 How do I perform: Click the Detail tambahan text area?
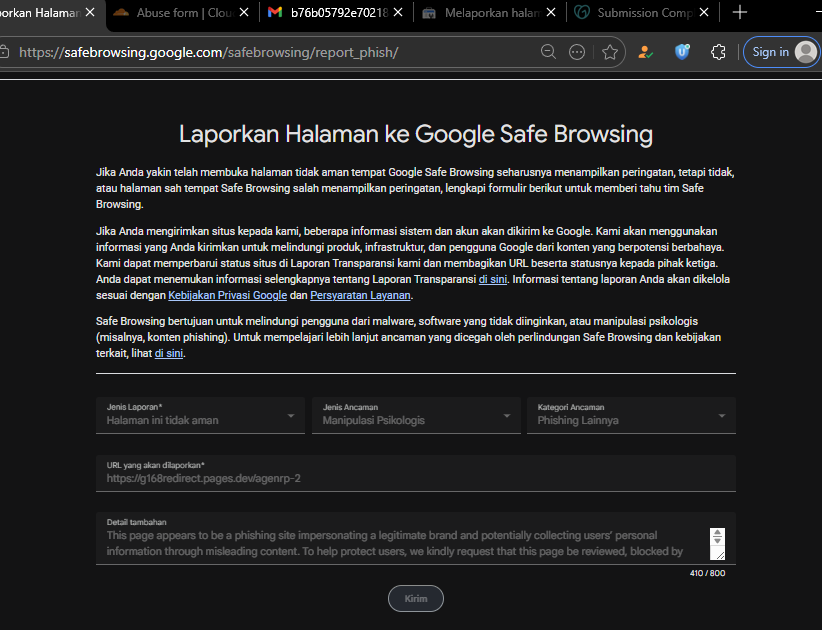tap(416, 538)
